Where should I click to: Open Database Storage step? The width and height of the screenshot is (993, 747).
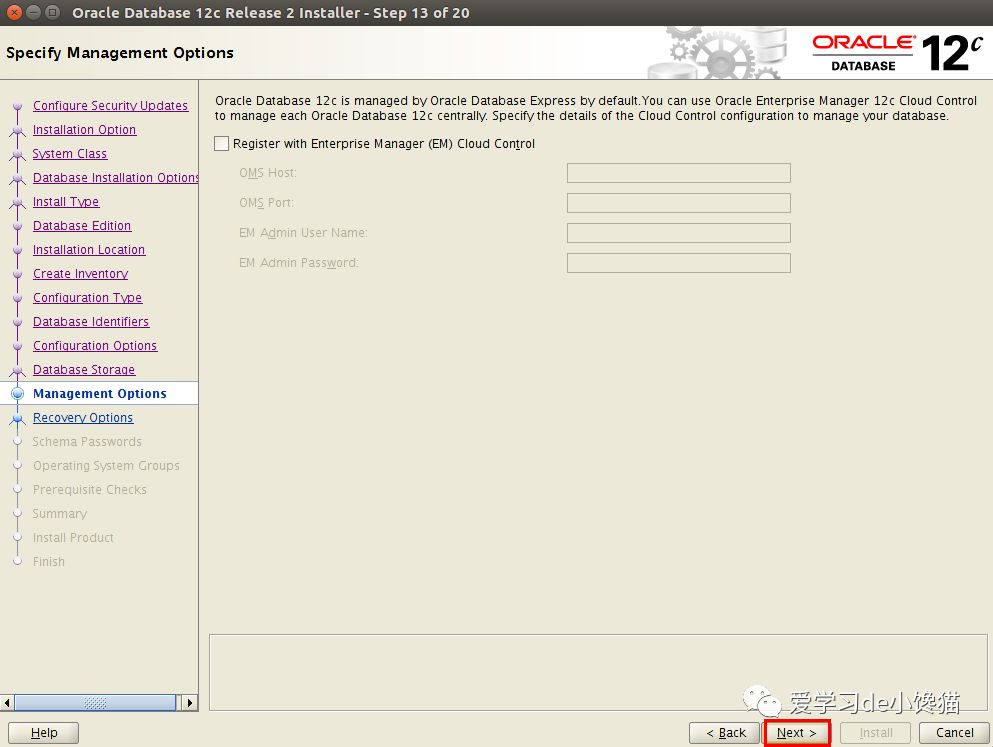84,370
